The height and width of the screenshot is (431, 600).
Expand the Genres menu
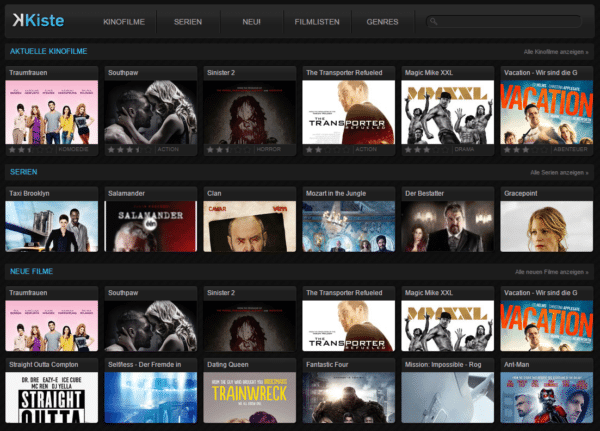(382, 22)
